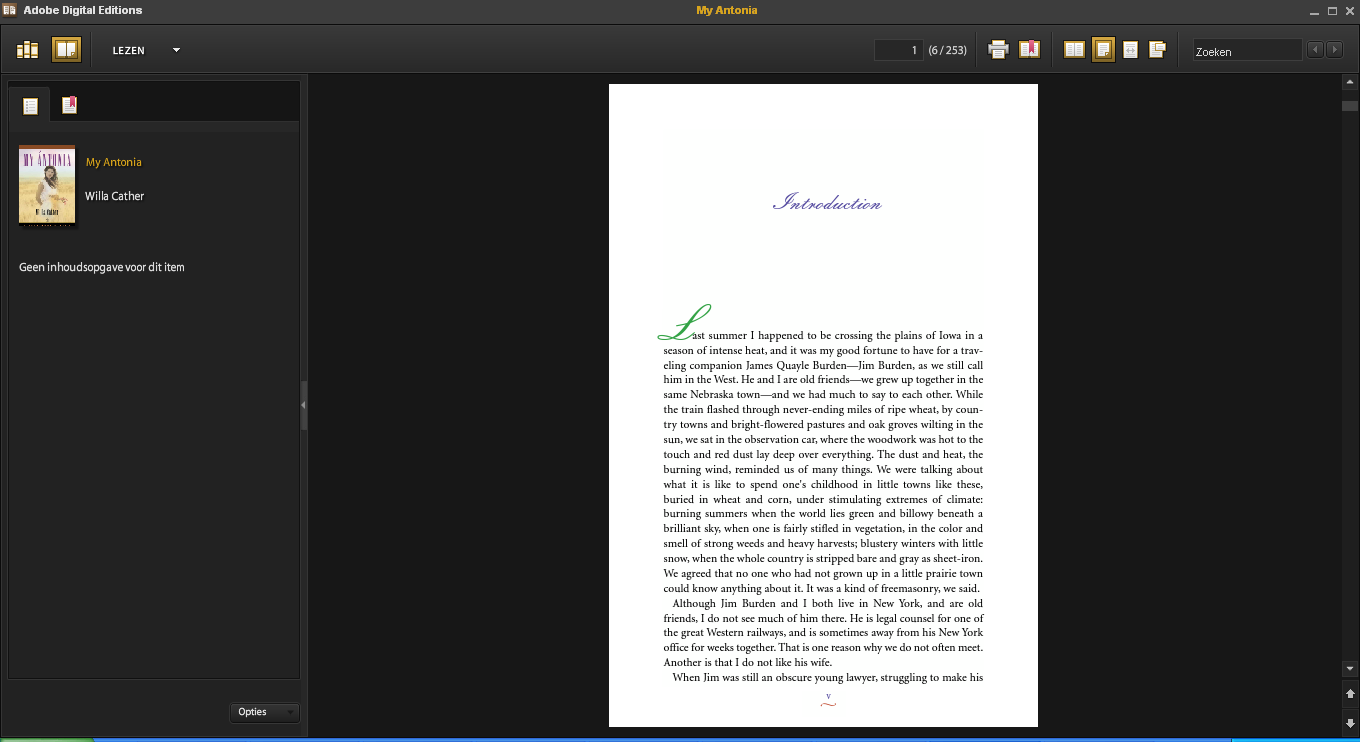The width and height of the screenshot is (1360, 742).
Task: Open the Table of Contents panel tab
Action: coord(30,105)
